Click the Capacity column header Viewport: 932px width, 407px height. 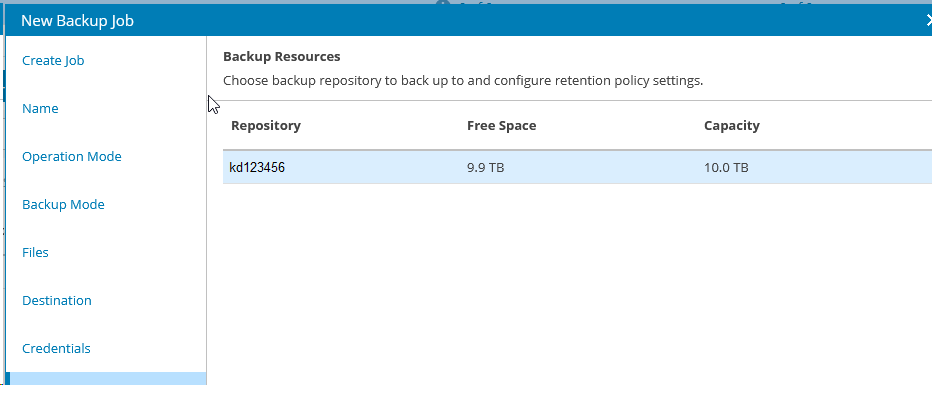pos(732,126)
